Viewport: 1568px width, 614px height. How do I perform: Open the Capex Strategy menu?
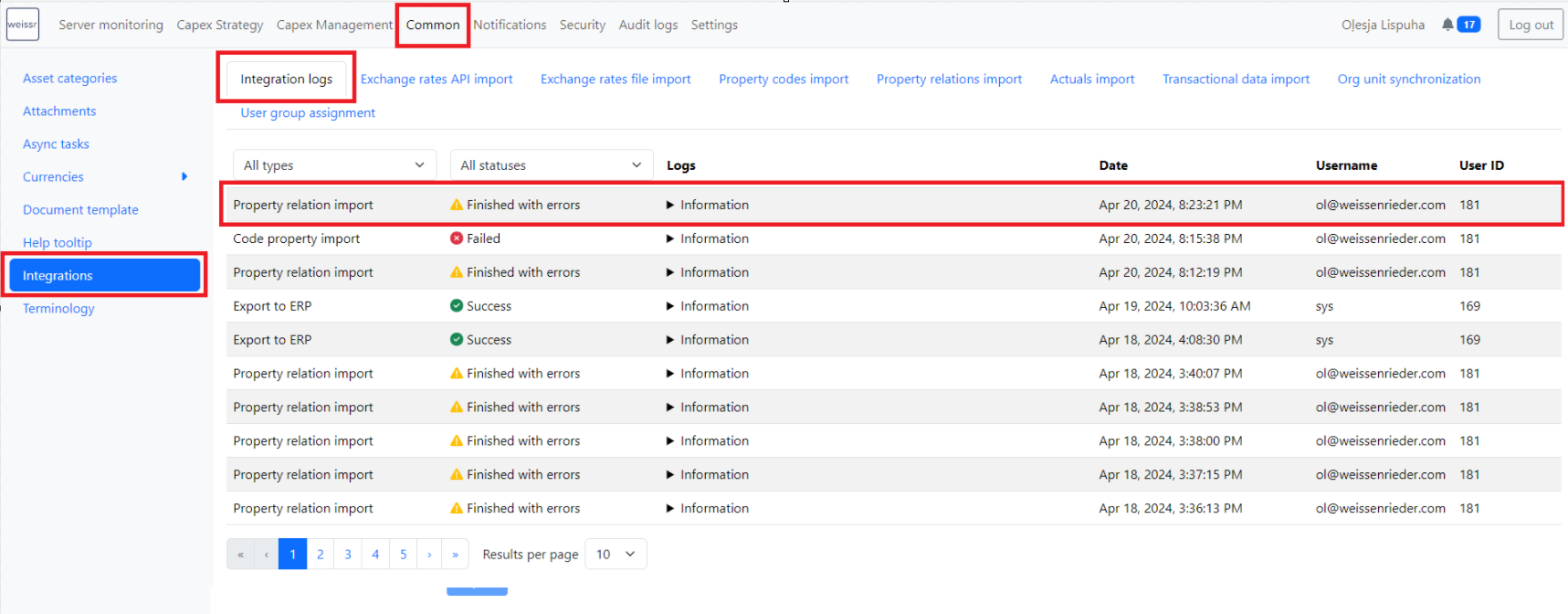click(220, 25)
